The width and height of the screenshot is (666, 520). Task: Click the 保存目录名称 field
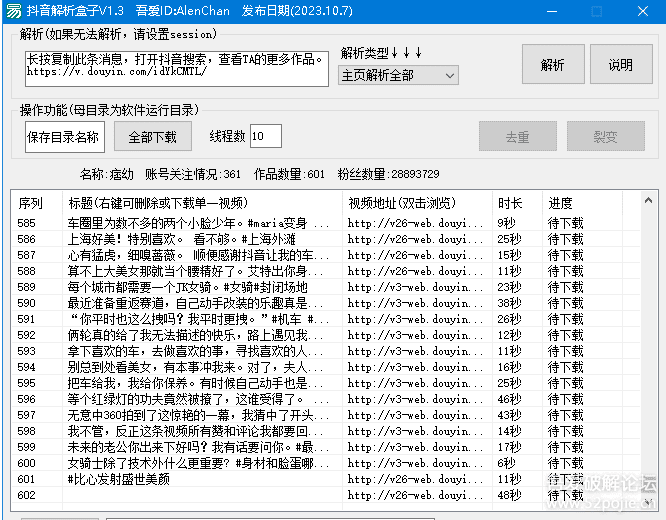[65, 137]
